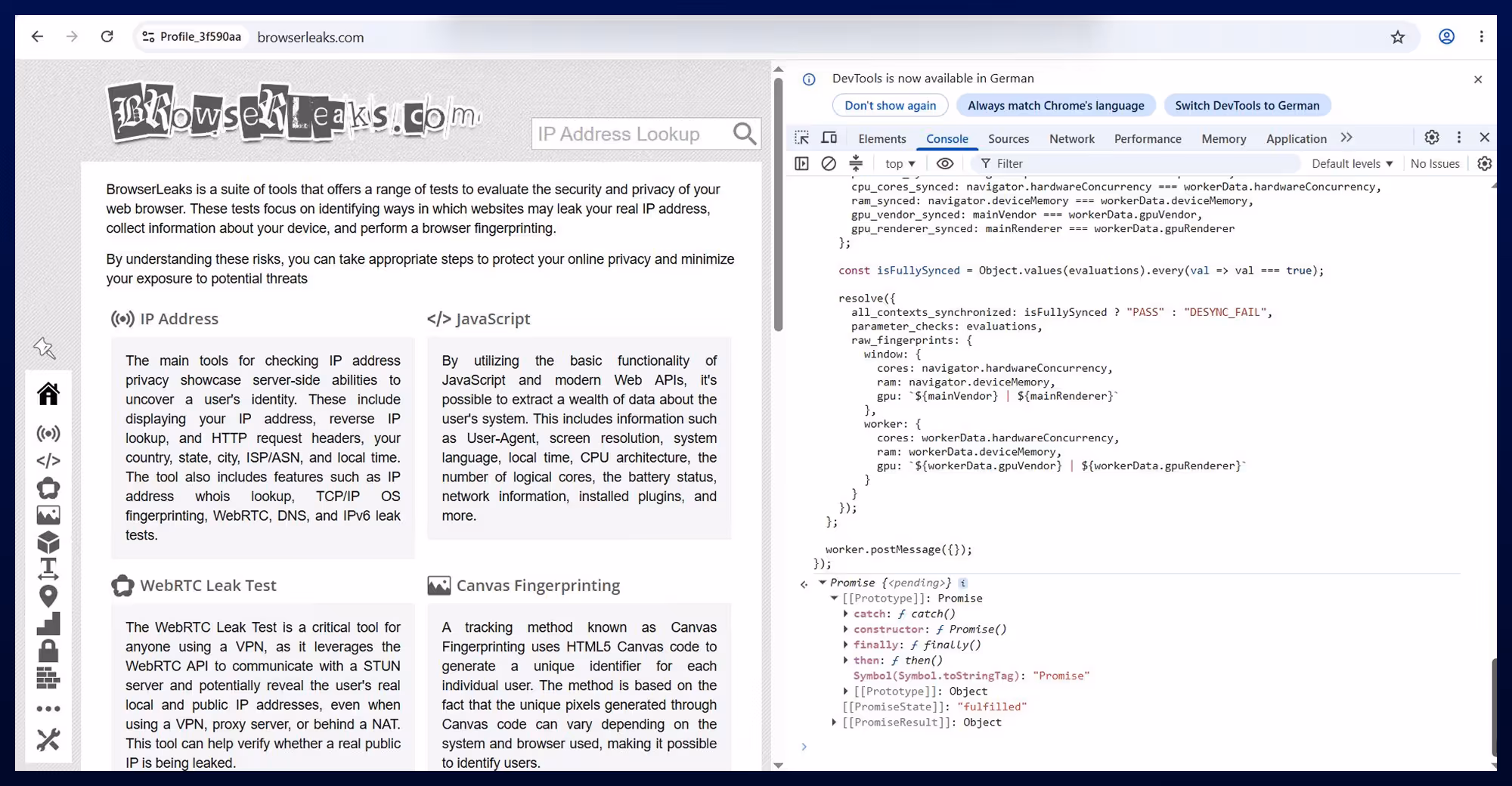This screenshot has height=786, width=1512.
Task: Click the magnifier icon of IP Address Lookup
Action: tap(745, 134)
